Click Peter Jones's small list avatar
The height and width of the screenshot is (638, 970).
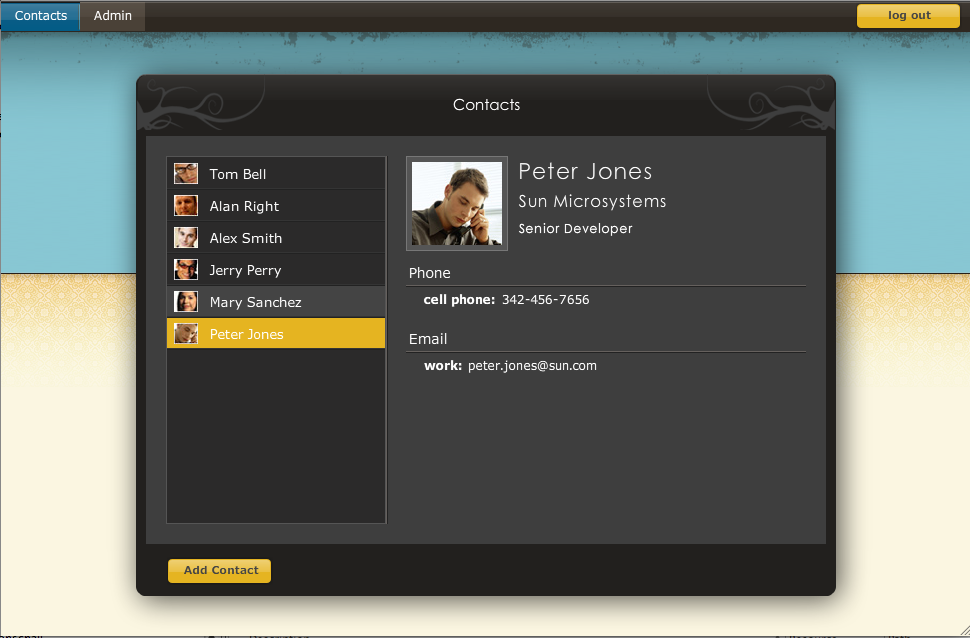[x=186, y=334]
